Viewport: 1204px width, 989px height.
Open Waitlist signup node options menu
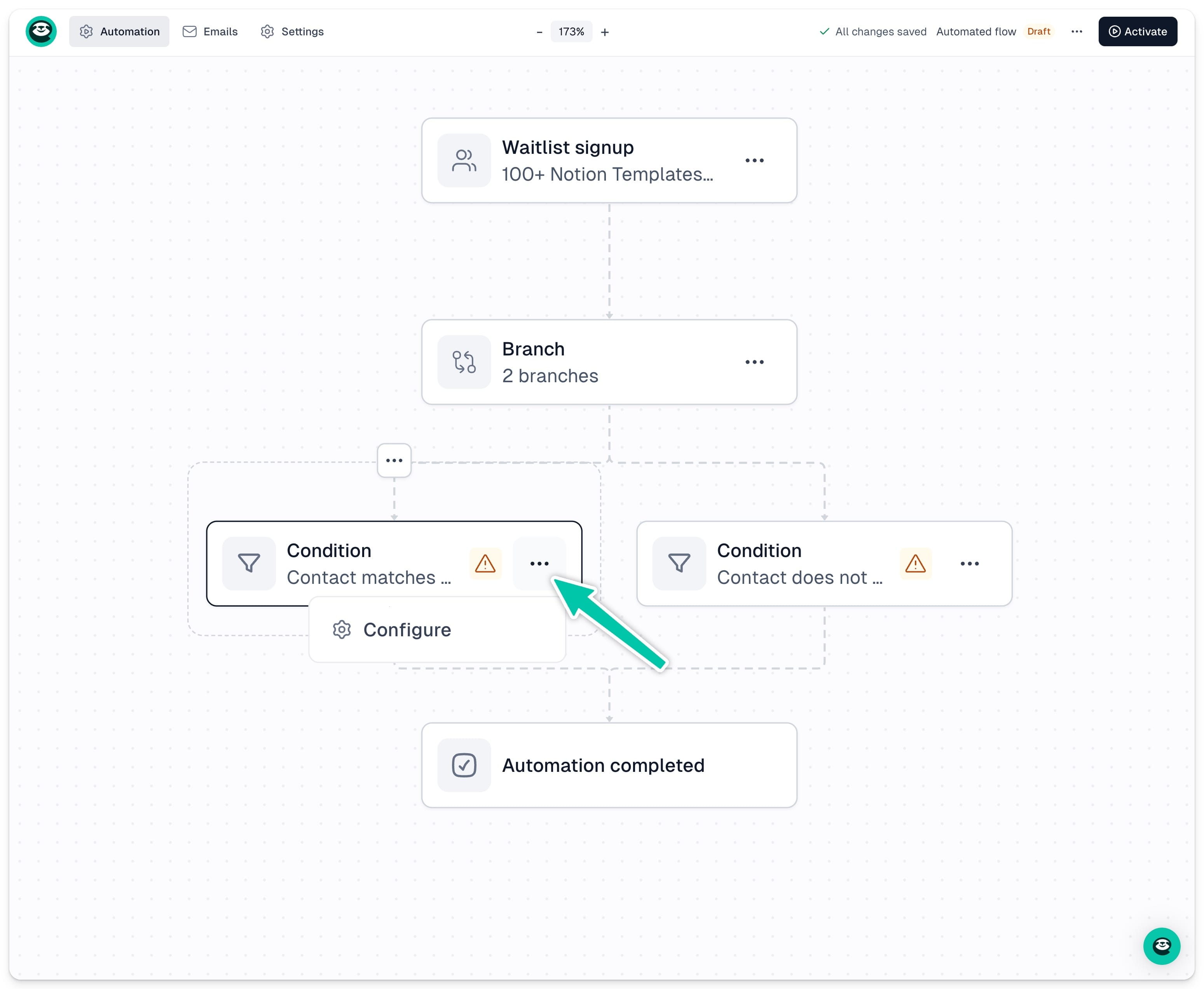click(754, 161)
